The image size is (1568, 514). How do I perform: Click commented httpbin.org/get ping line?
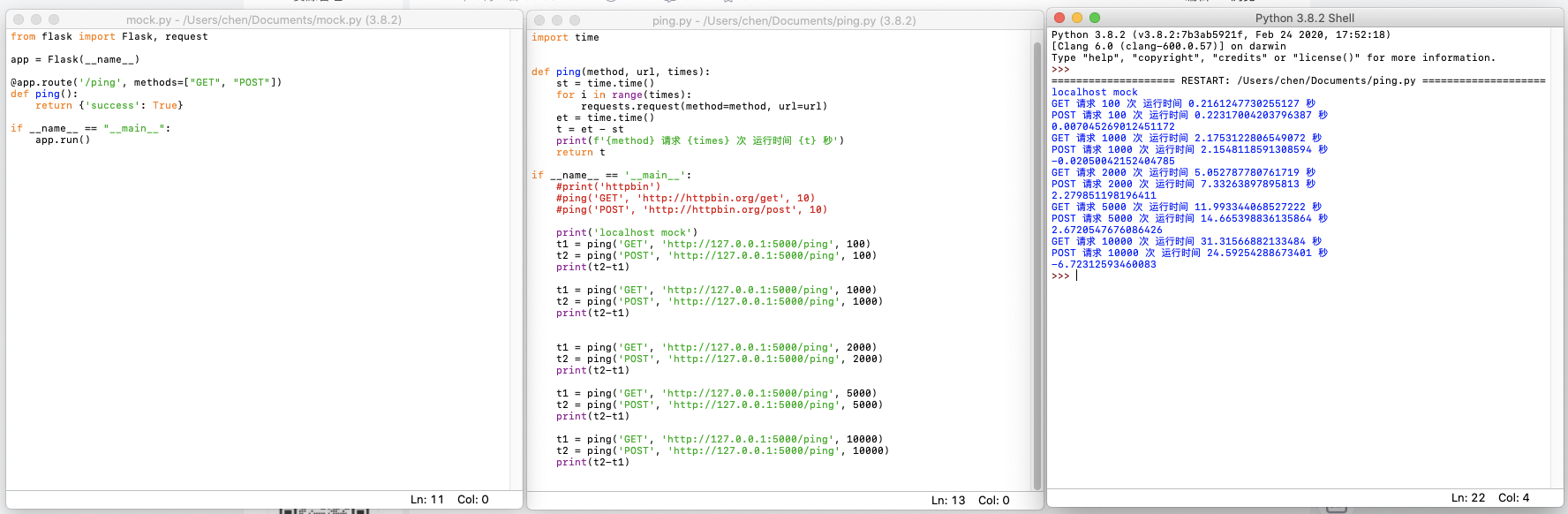[686, 199]
